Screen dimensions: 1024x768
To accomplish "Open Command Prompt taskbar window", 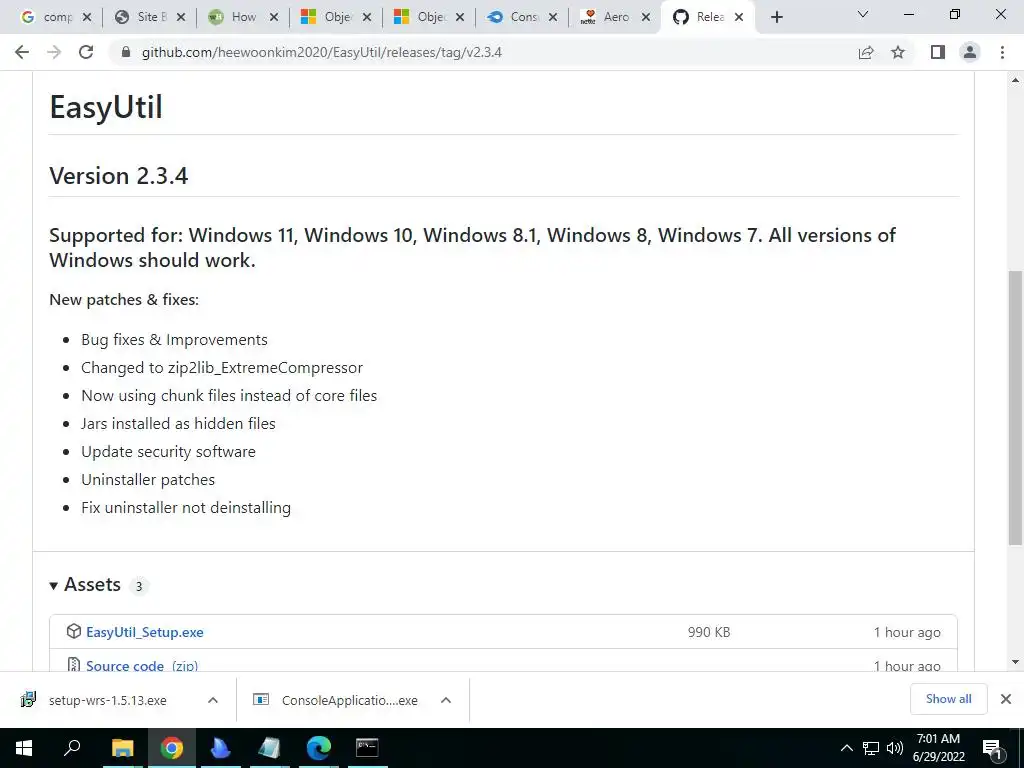I will pyautogui.click(x=367, y=748).
